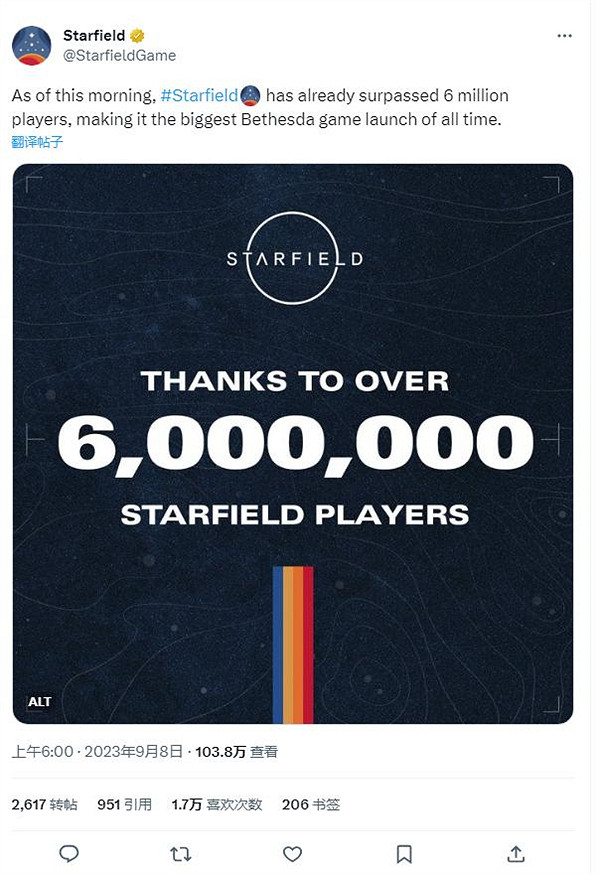Like the post with the heart icon
Screen dimensions: 600x874
(x=292, y=853)
